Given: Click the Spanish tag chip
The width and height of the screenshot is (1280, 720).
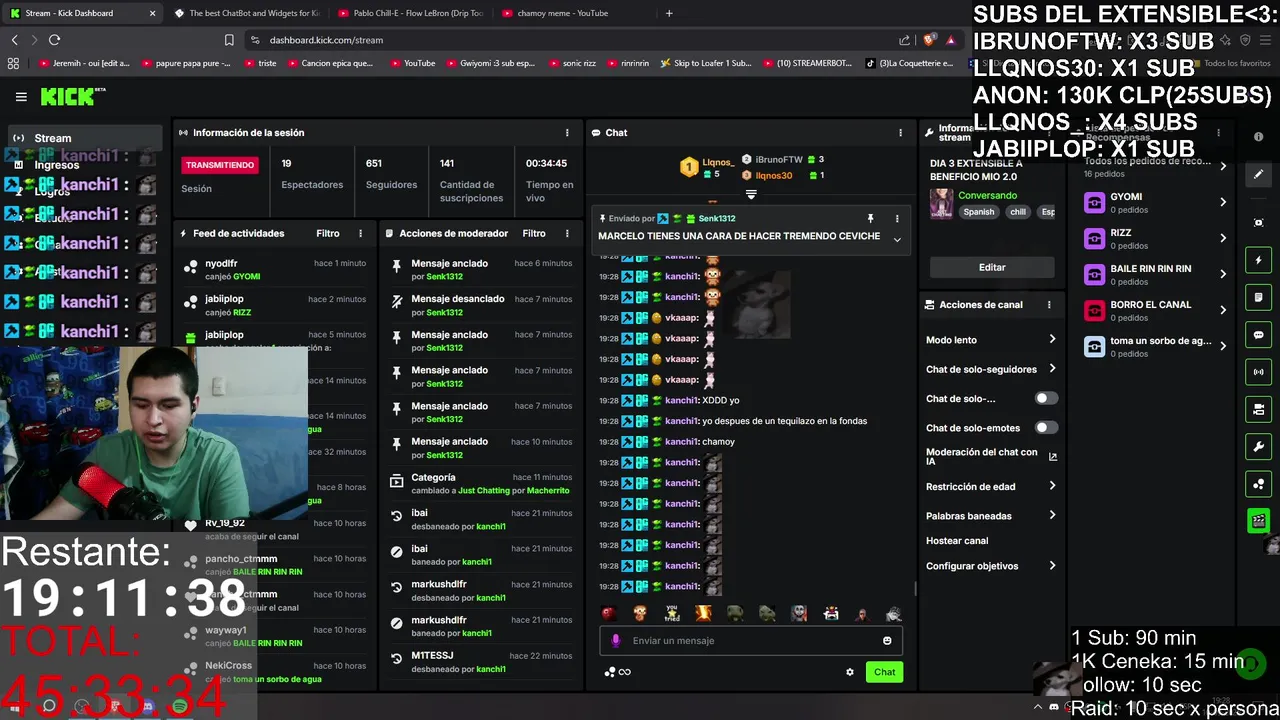Looking at the screenshot, I should [x=979, y=212].
